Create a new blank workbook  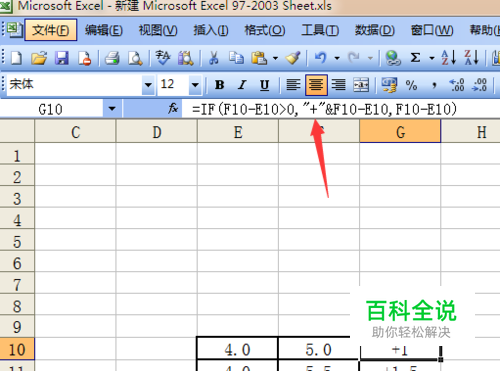click(x=16, y=58)
